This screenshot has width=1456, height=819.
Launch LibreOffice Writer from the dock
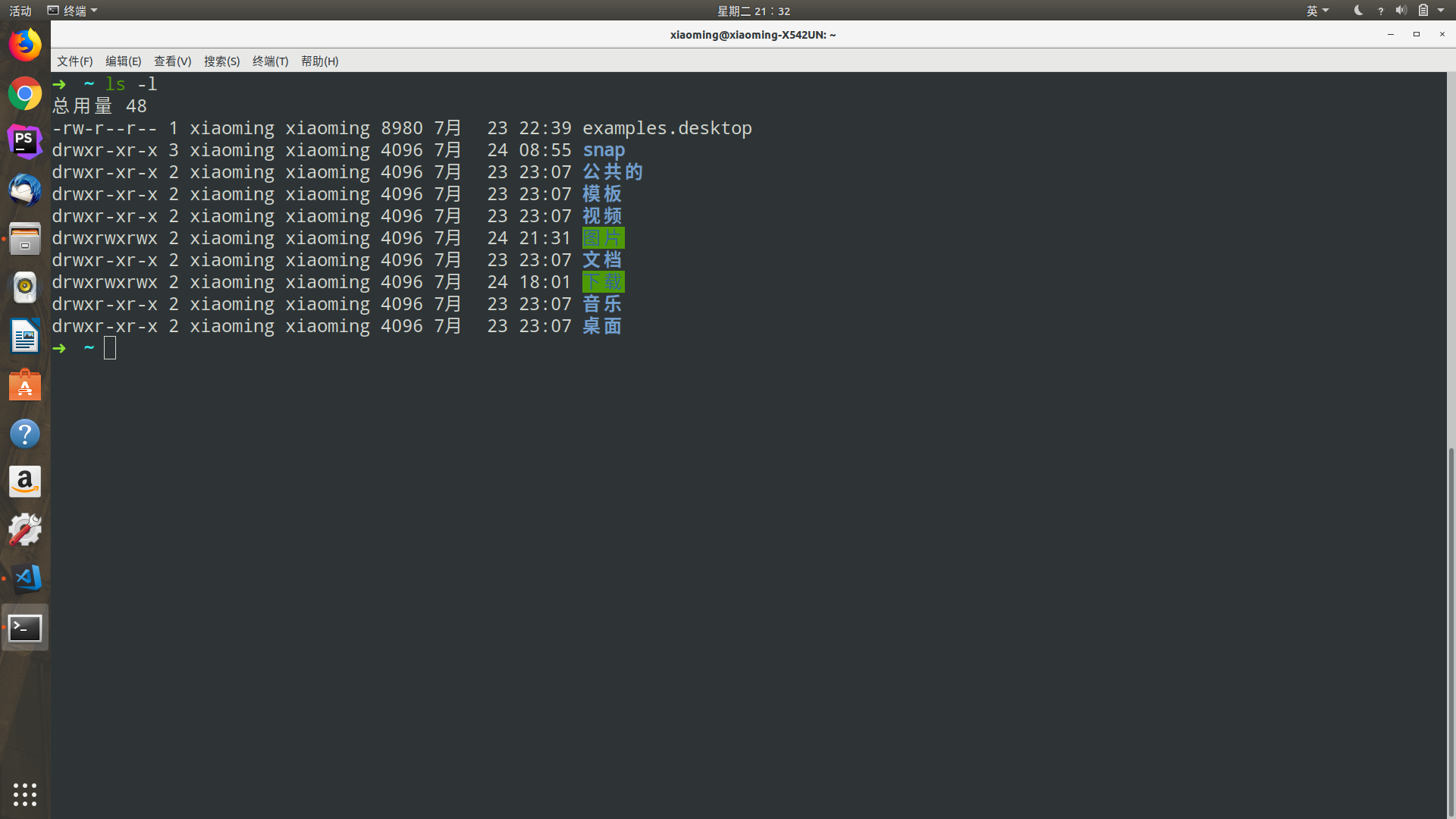[25, 336]
